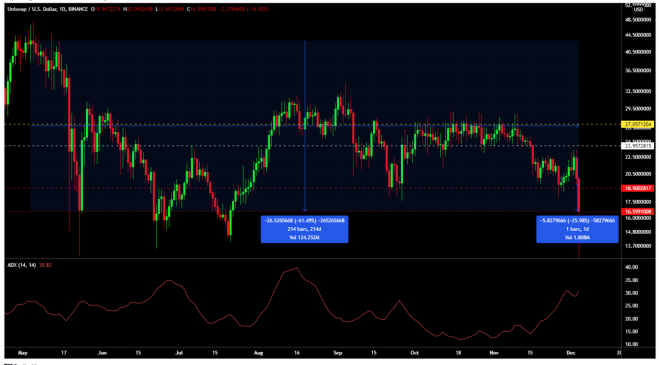Click the 14.8000000 price axis tick
The width and height of the screenshot is (660, 365).
click(x=639, y=232)
